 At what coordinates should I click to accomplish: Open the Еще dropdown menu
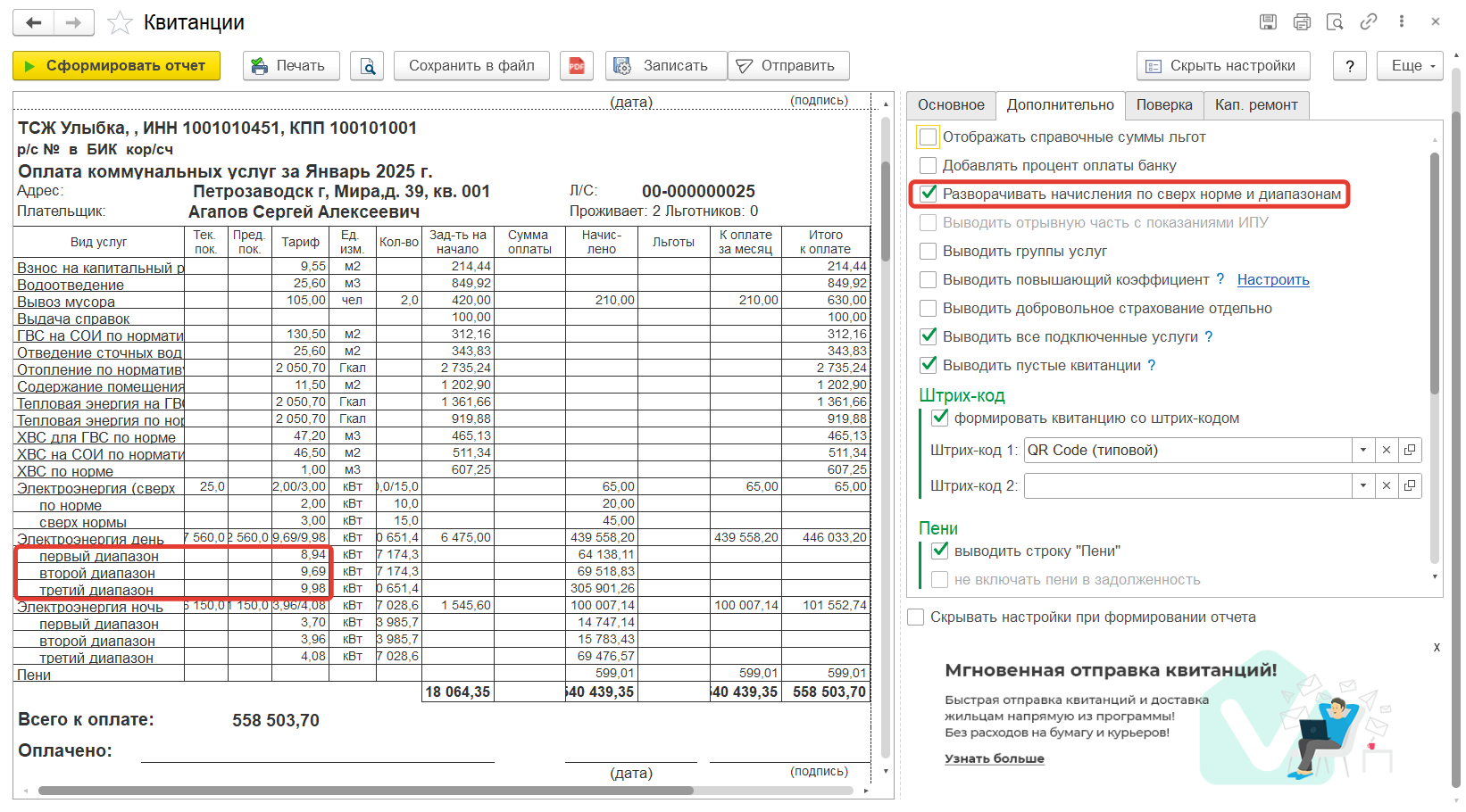pos(1411,66)
